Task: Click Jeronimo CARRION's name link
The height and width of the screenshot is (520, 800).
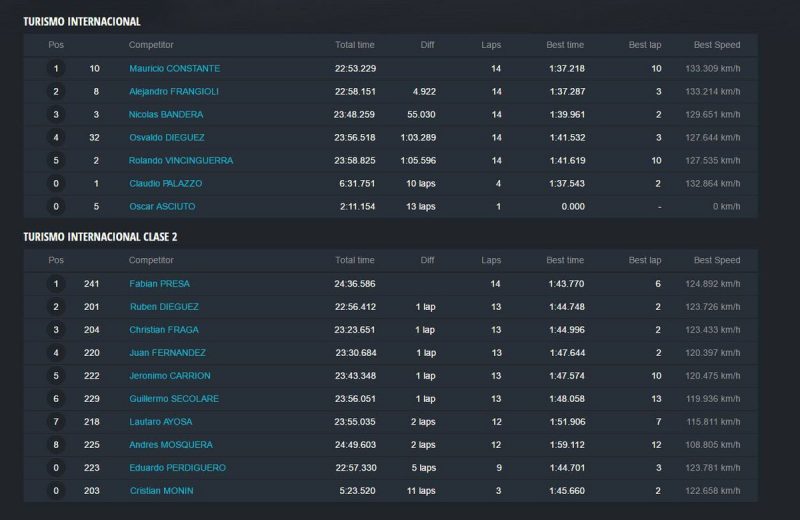Action: pyautogui.click(x=169, y=376)
